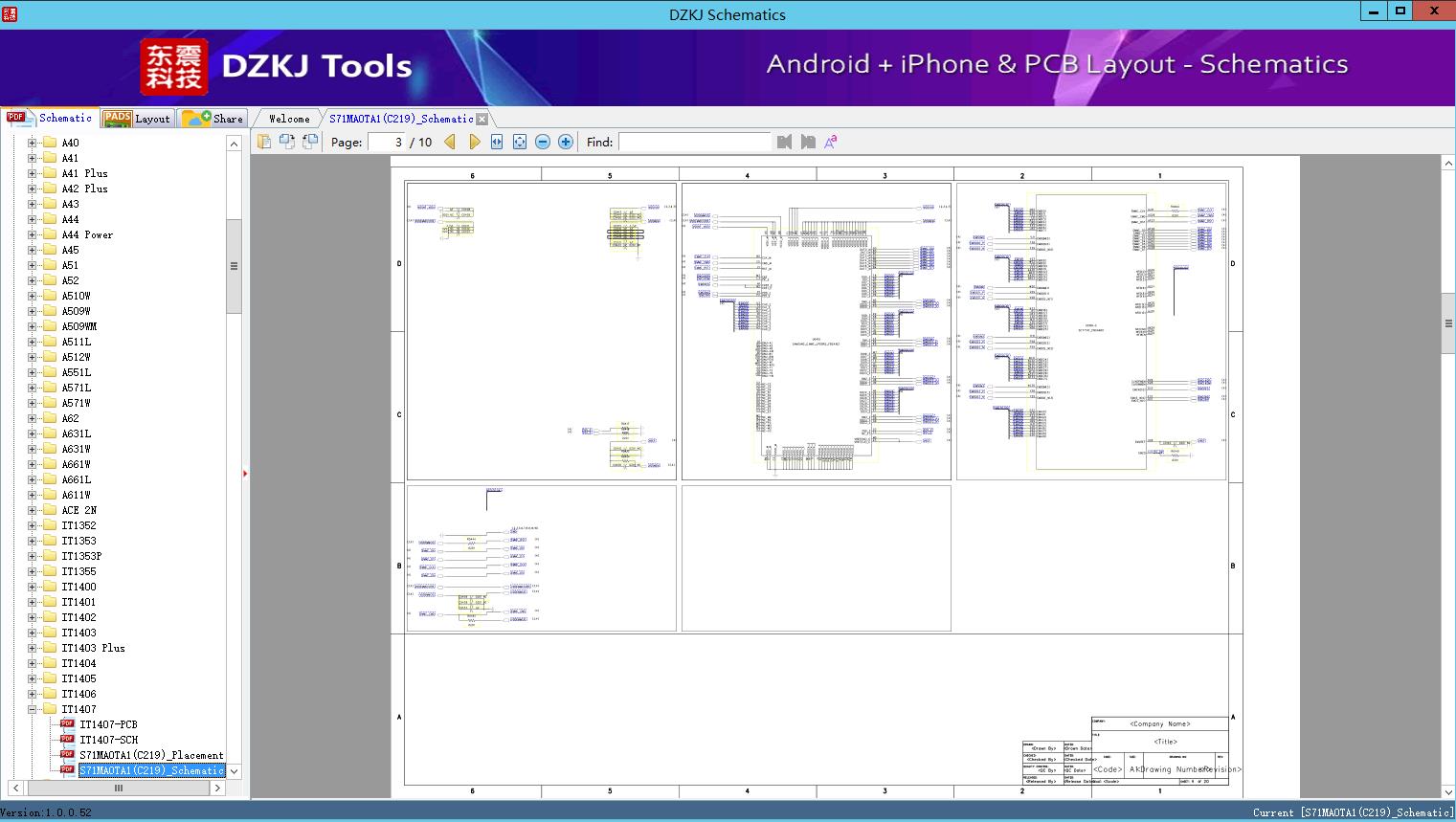Open the Share tab
The height and width of the screenshot is (822, 1456).
213,118
